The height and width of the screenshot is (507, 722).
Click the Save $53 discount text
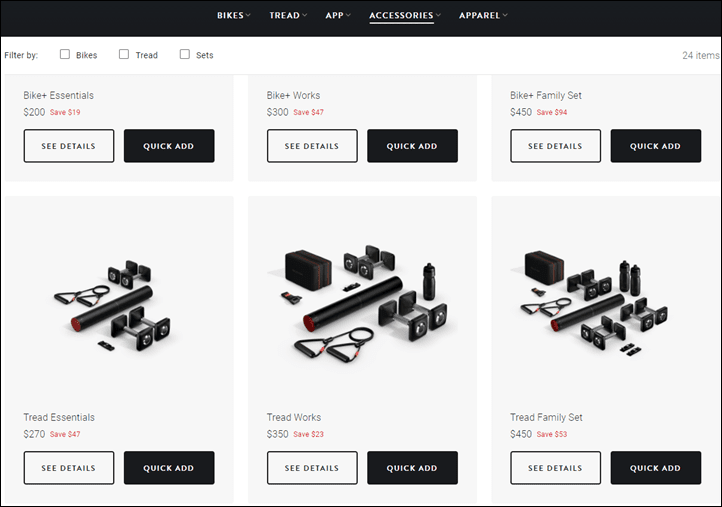(552, 434)
